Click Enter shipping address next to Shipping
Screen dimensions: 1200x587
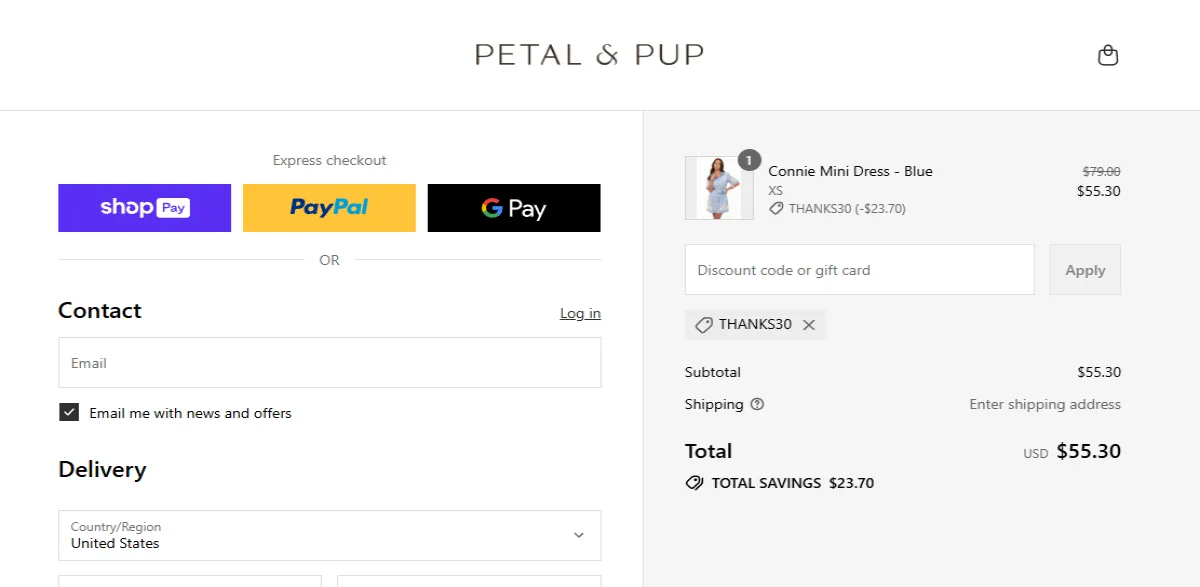tap(1044, 404)
